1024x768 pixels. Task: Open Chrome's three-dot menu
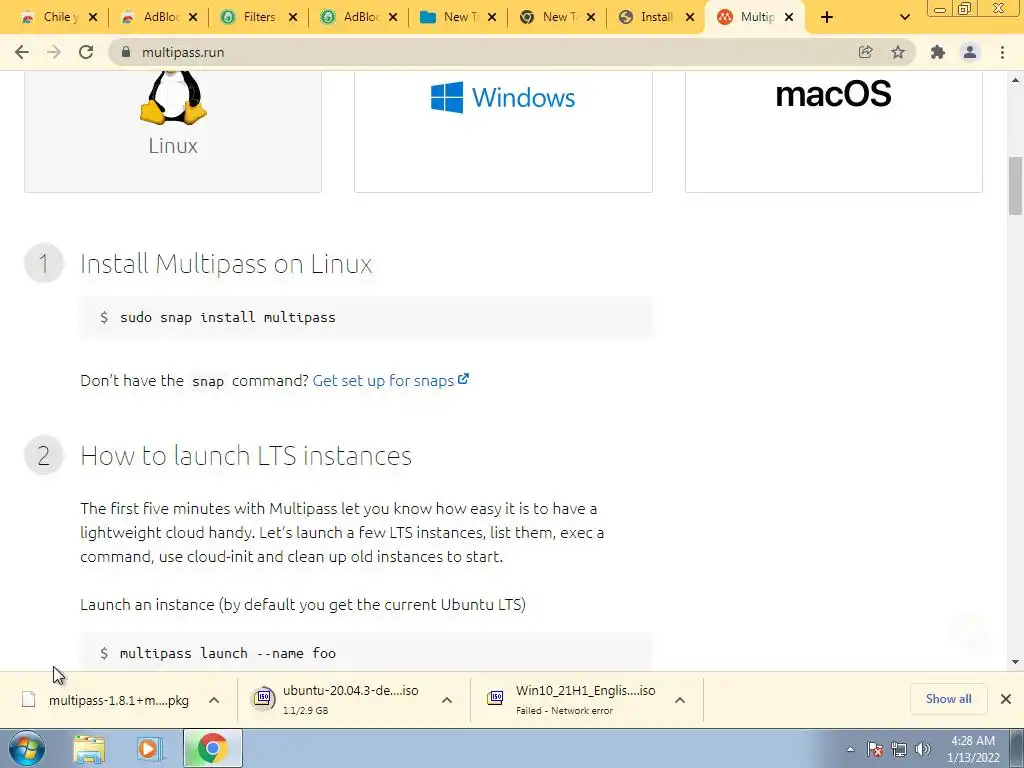pyautogui.click(x=1002, y=52)
